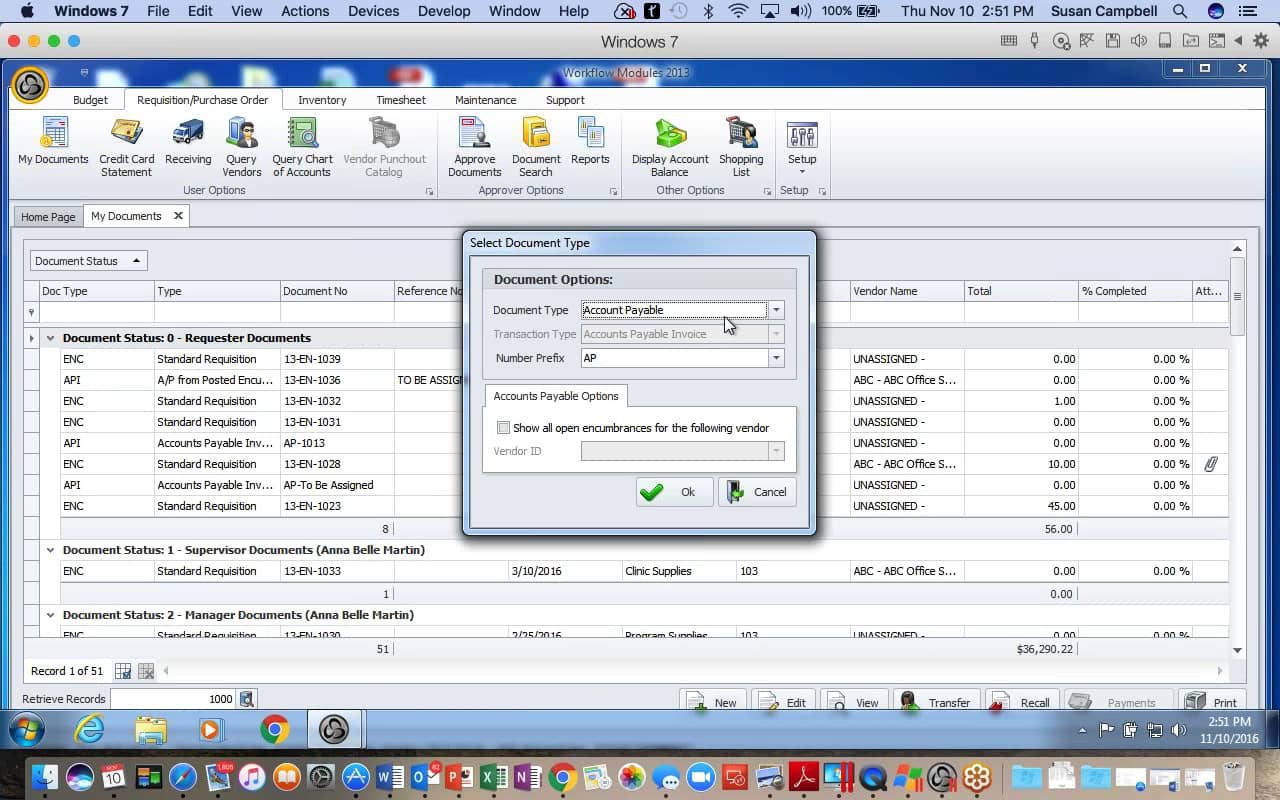Open Reports icon

point(590,140)
